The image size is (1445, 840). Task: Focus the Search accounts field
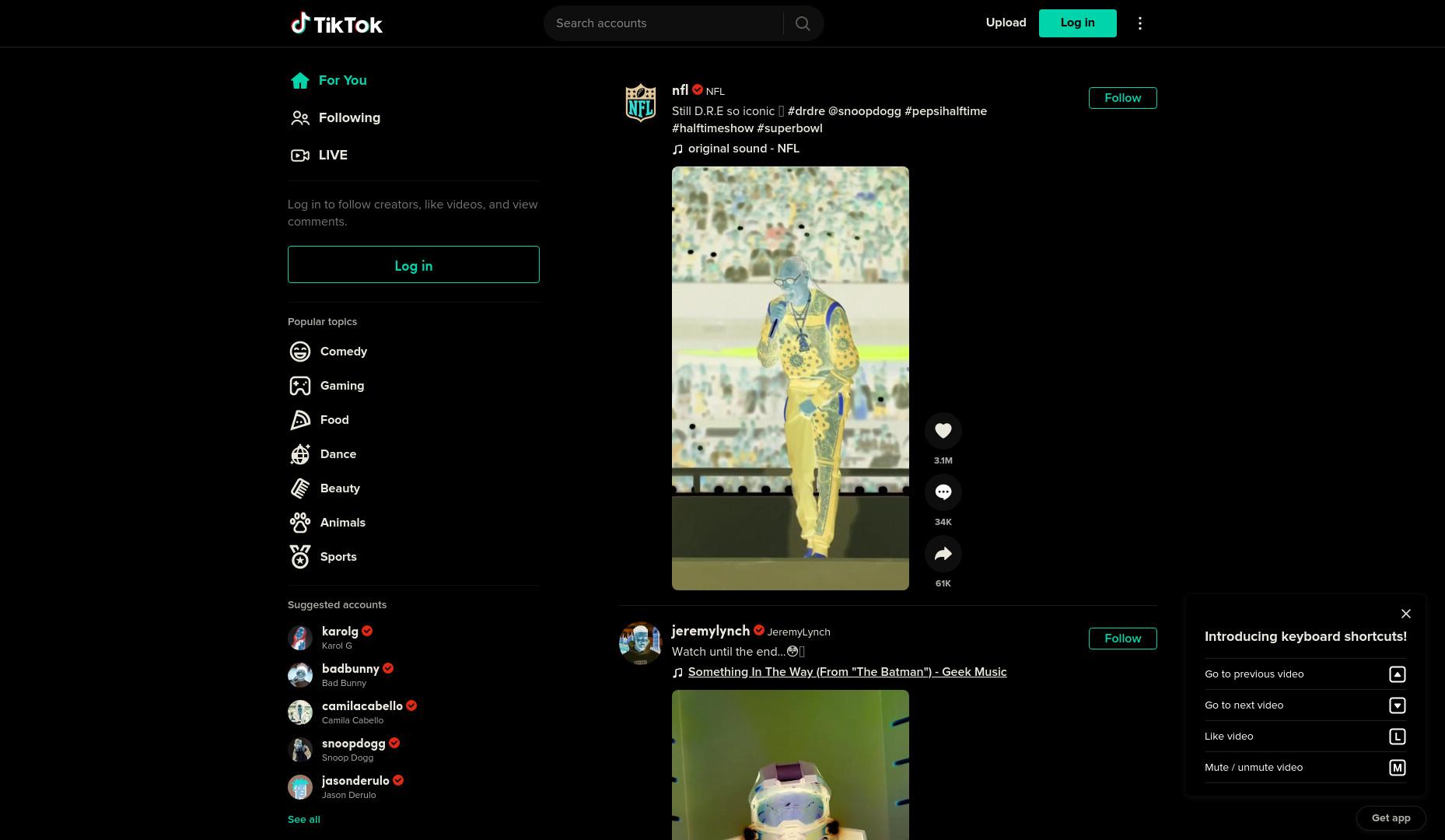tap(663, 23)
